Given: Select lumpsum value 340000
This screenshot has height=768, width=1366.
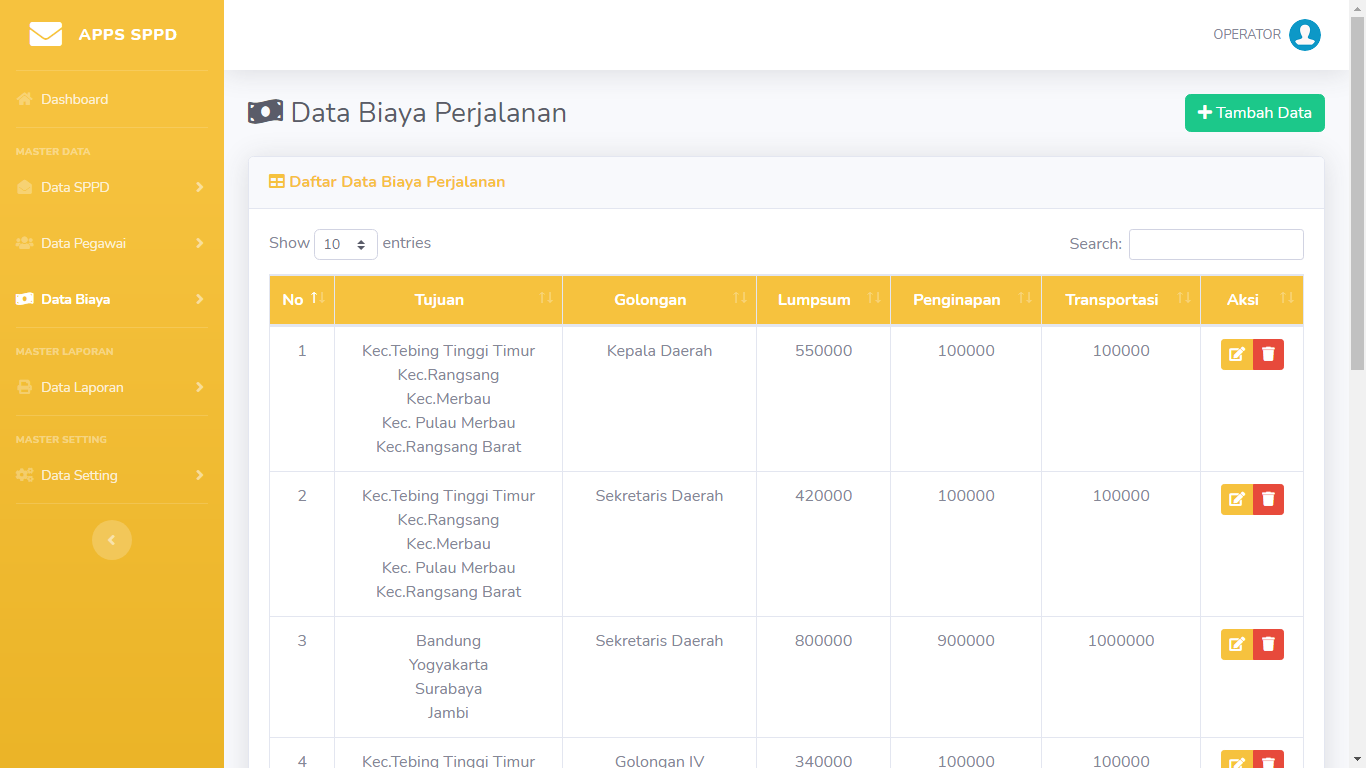Looking at the screenshot, I should [823, 761].
